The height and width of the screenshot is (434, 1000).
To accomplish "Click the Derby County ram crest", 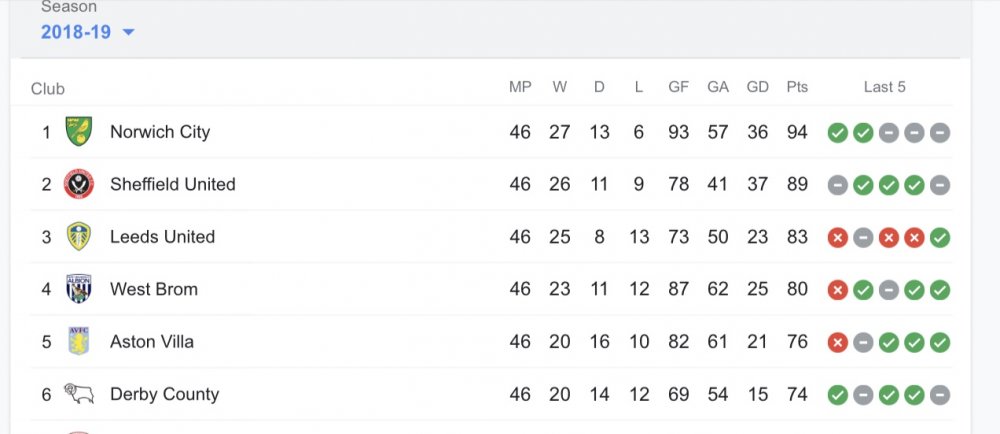I will click(79, 394).
